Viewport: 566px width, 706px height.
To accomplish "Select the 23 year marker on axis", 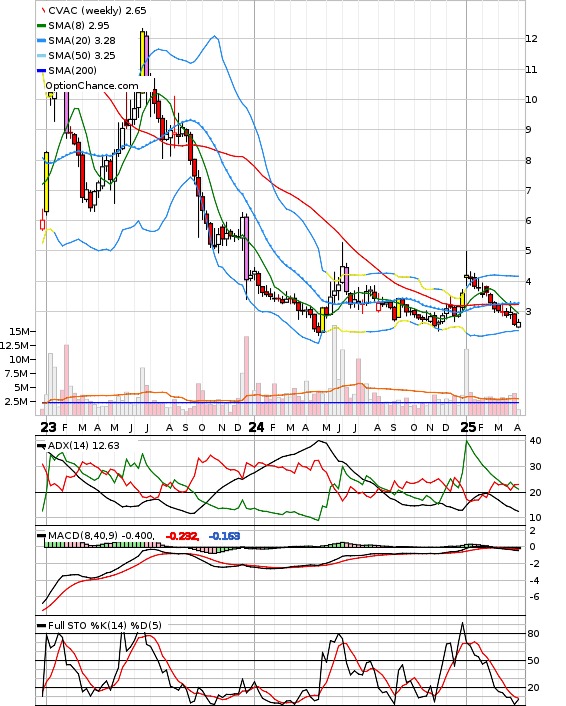I will click(x=48, y=427).
